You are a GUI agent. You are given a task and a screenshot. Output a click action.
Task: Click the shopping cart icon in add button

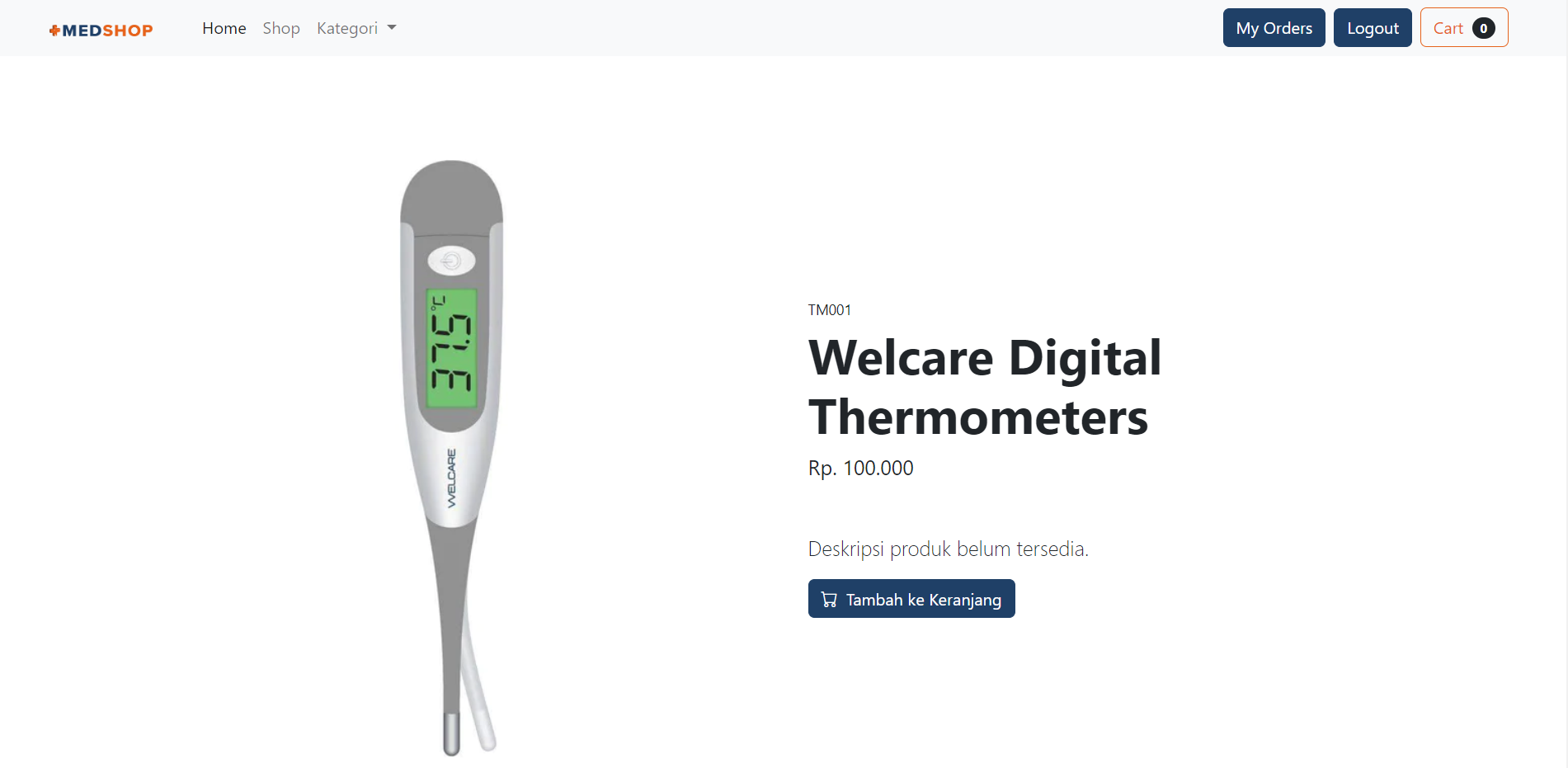[x=829, y=600]
